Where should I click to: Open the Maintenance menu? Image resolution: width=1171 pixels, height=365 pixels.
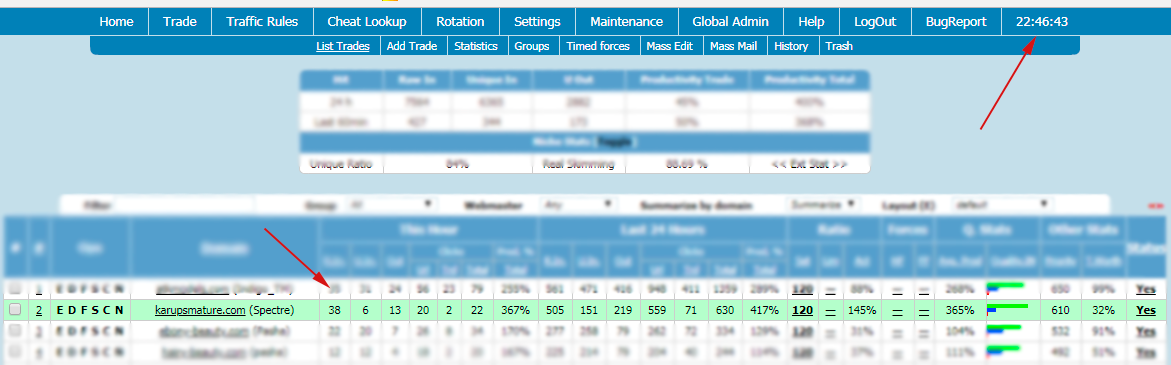pyautogui.click(x=626, y=22)
